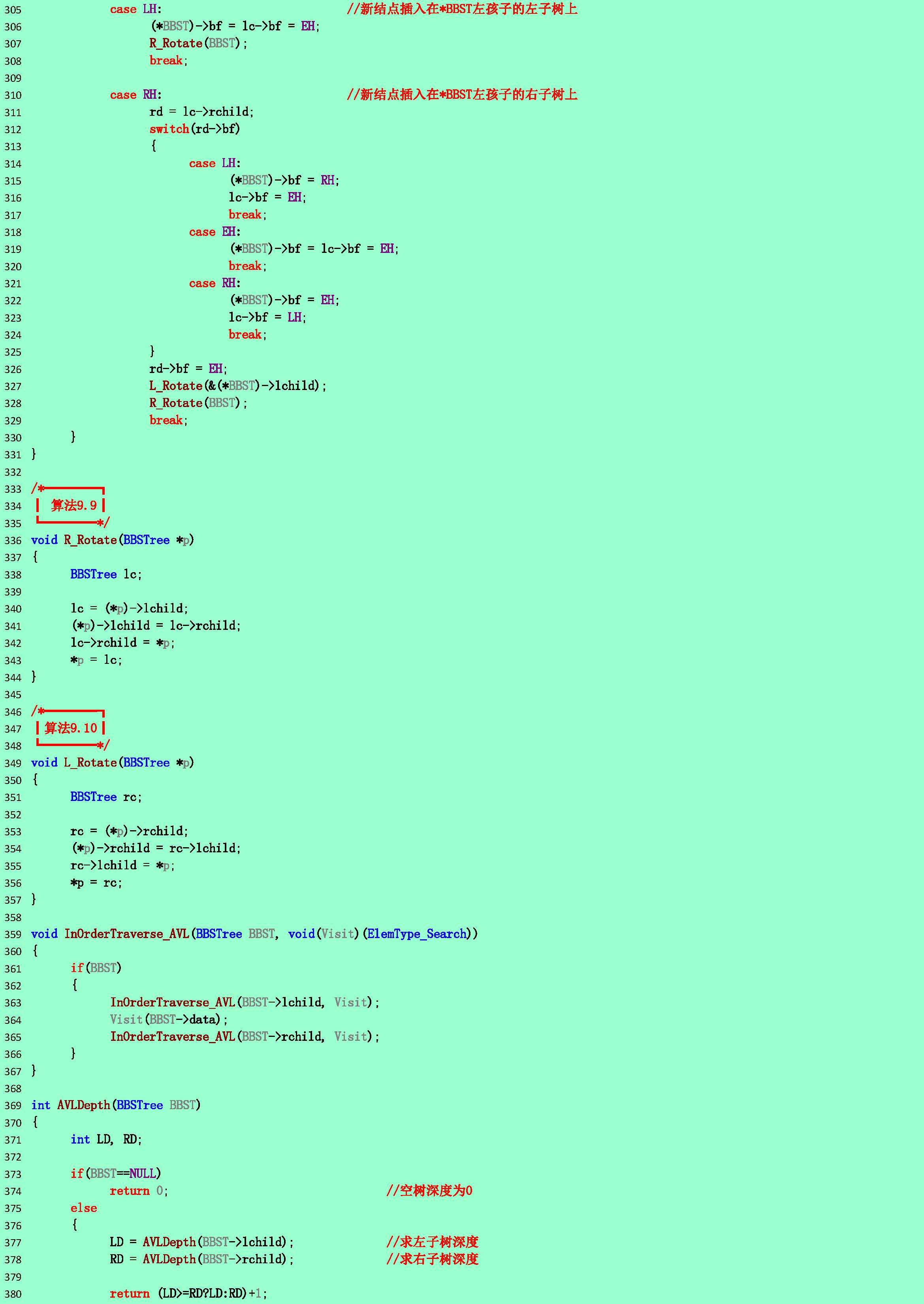Click the '//求左子树深度' comment
This screenshot has width=924, height=1304.
tap(433, 1242)
